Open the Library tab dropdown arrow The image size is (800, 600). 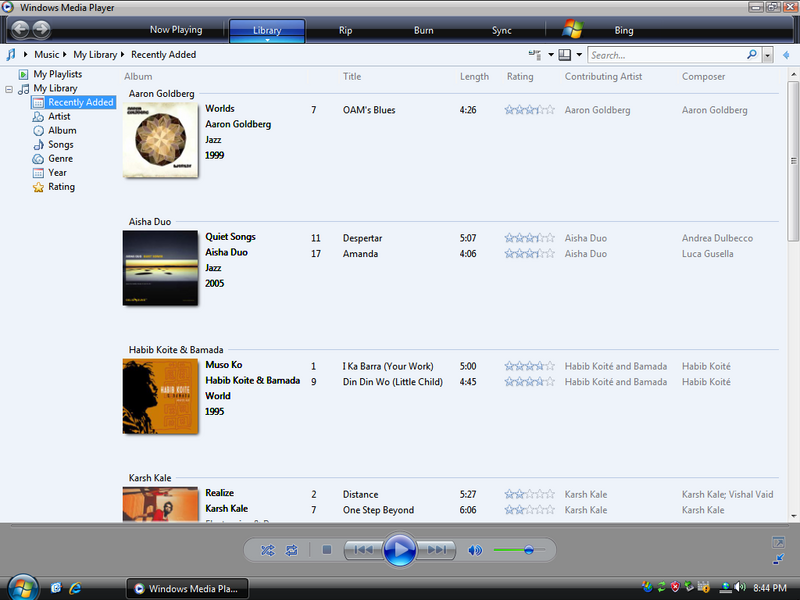pos(267,40)
